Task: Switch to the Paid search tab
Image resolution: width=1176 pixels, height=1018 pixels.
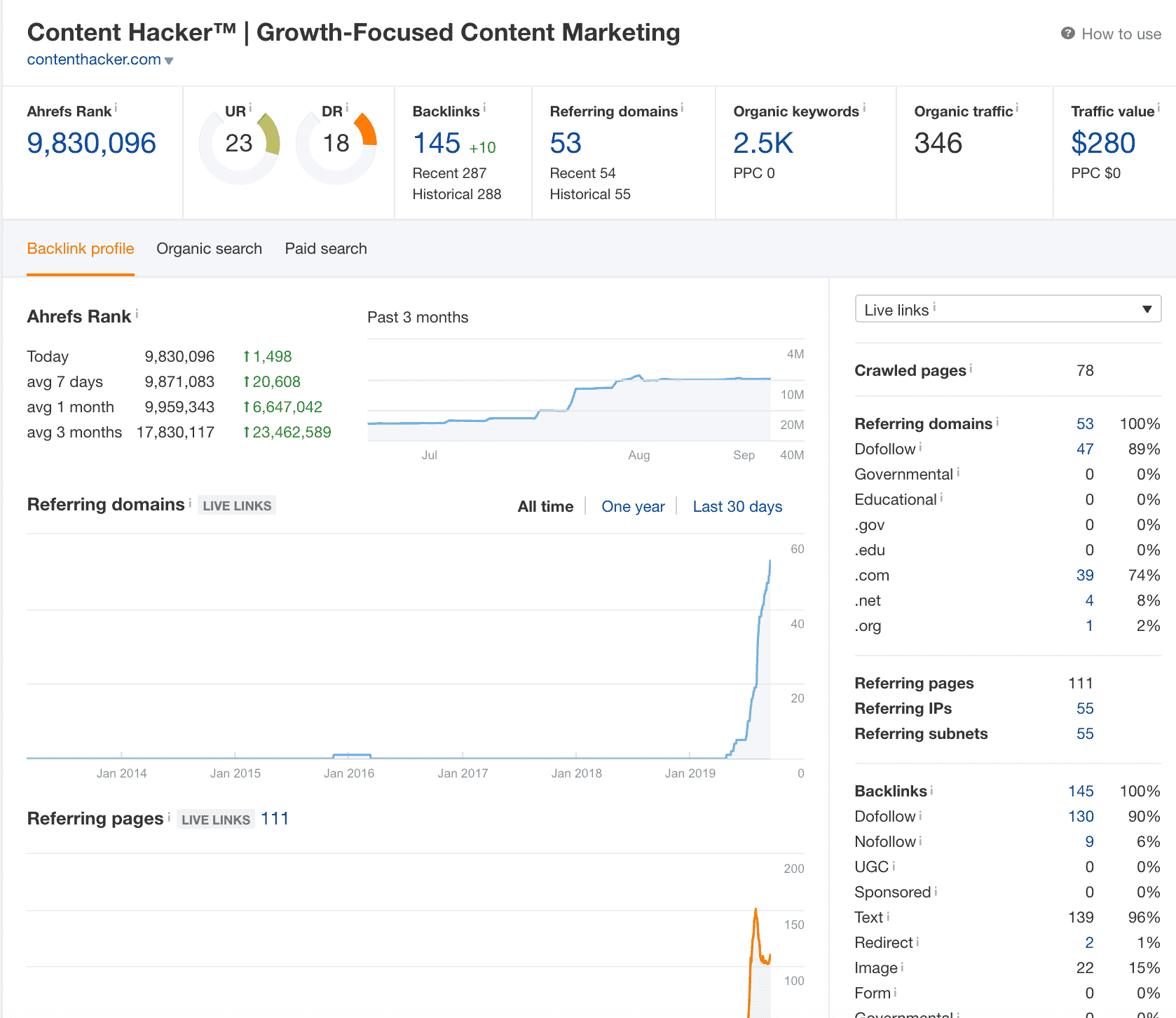Action: (x=326, y=249)
